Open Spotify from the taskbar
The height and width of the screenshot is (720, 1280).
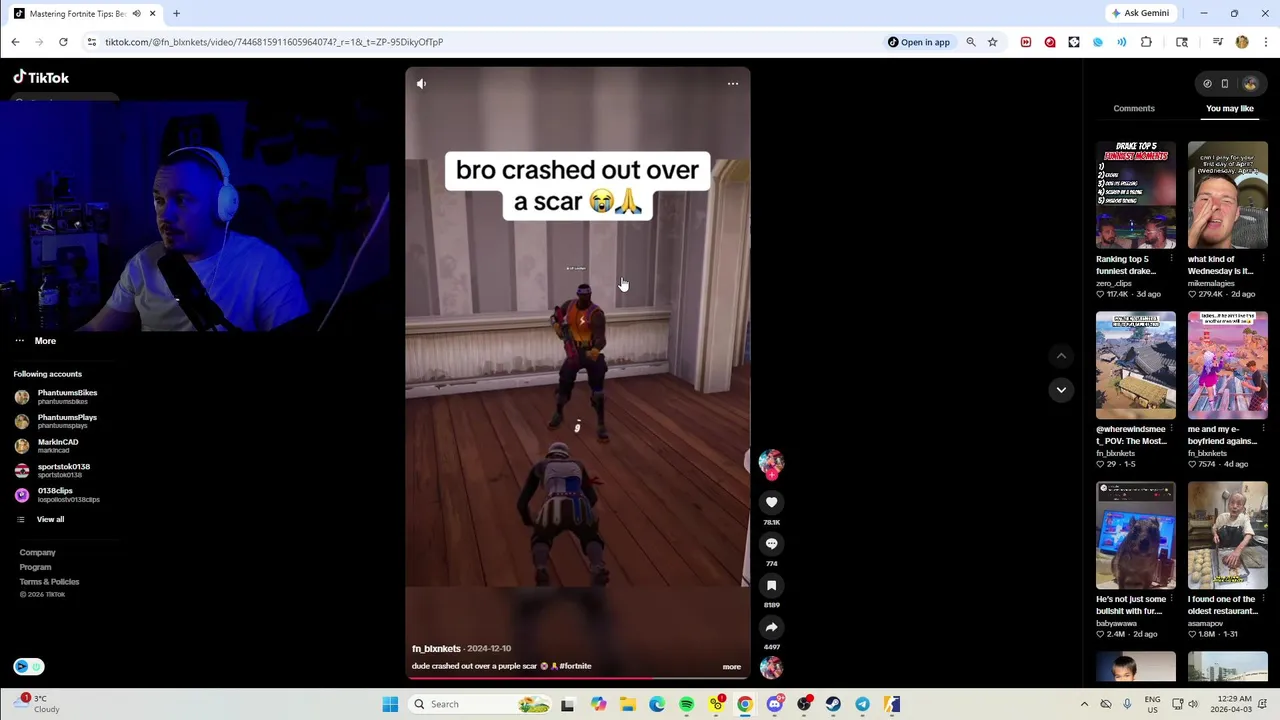pyautogui.click(x=686, y=704)
